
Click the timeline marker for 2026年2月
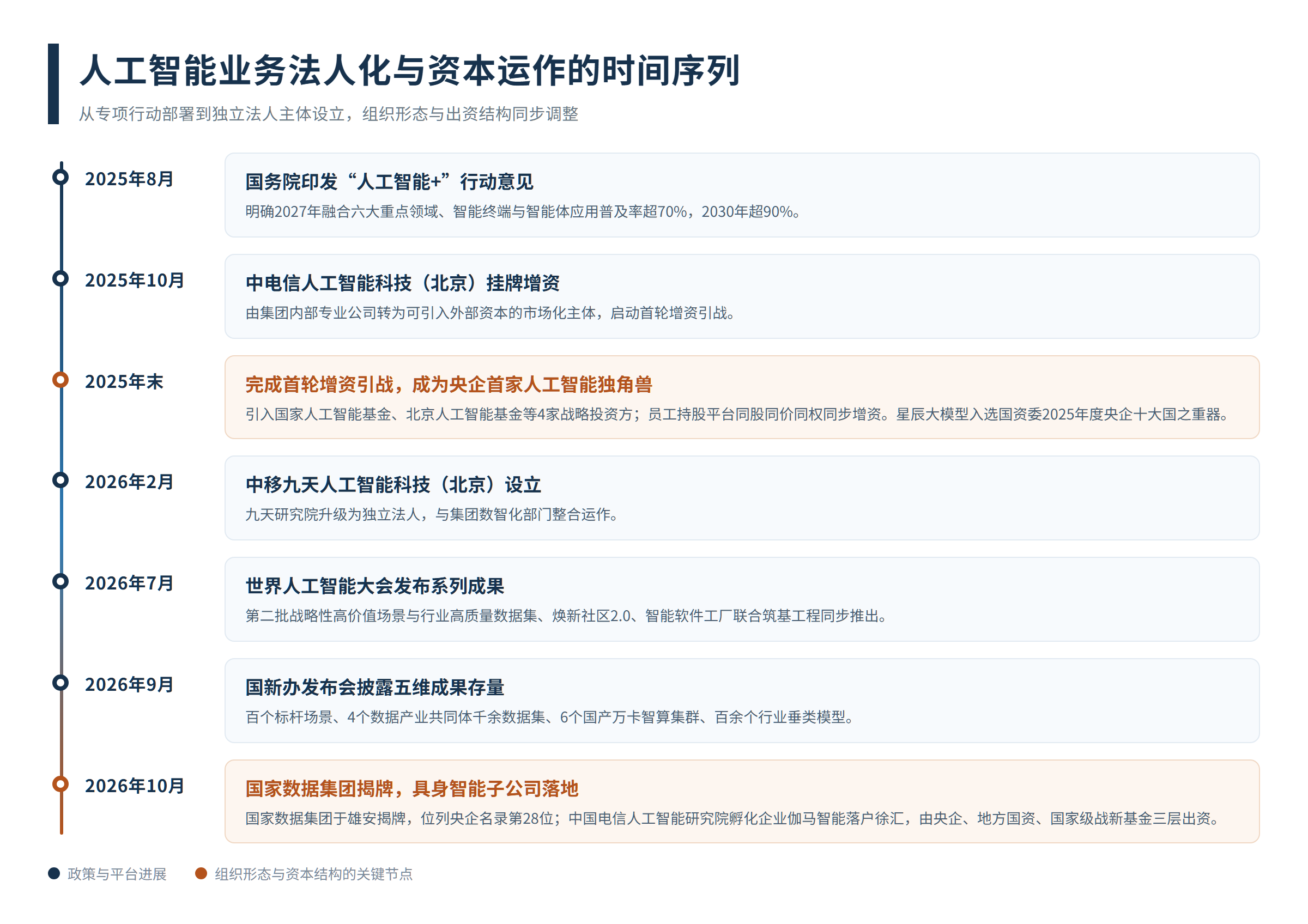[60, 480]
